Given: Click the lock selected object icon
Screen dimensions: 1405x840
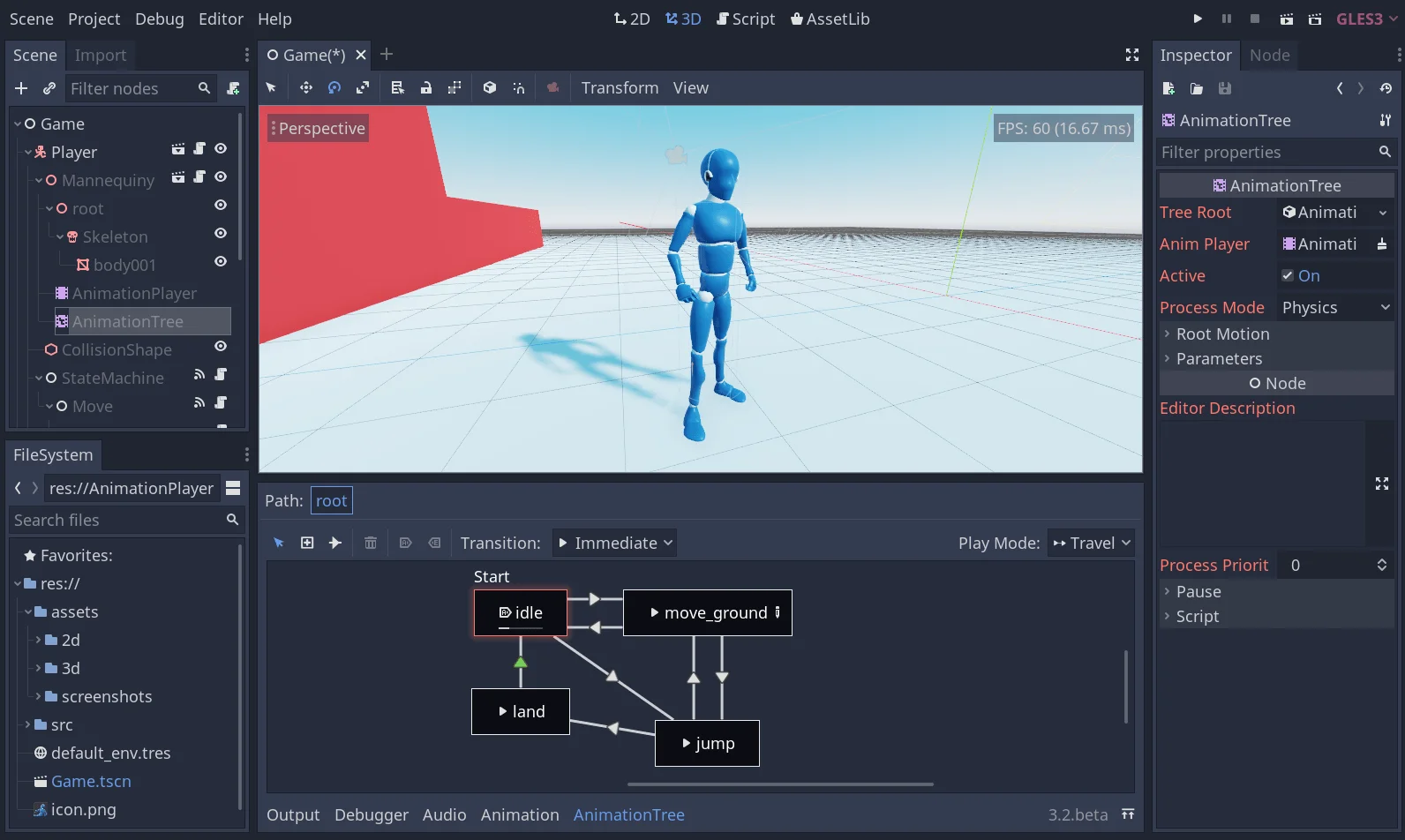Looking at the screenshot, I should [x=426, y=87].
